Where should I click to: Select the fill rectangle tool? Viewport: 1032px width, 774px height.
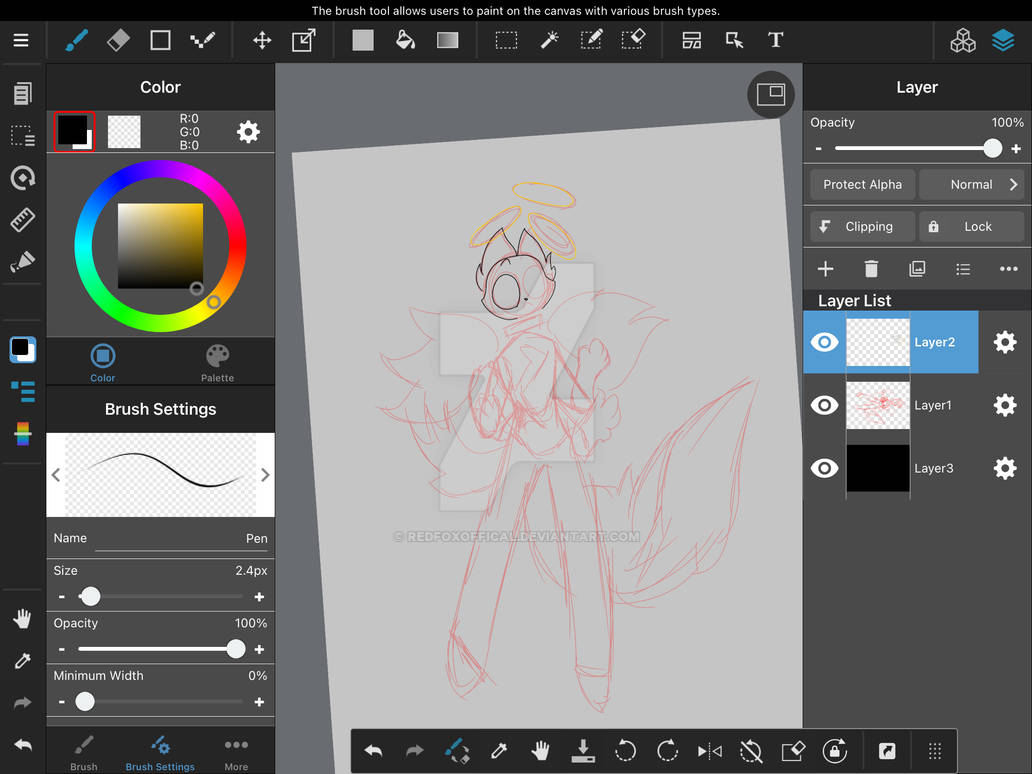(x=363, y=40)
